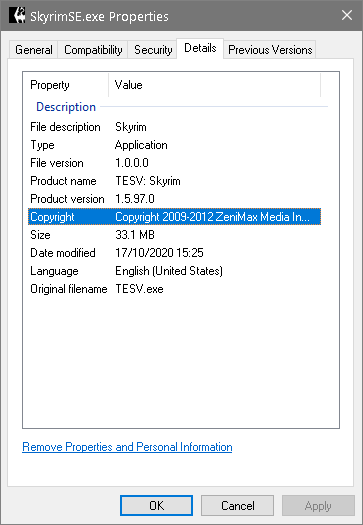The height and width of the screenshot is (525, 363).
Task: Select the Language property row
Action: [x=174, y=271]
